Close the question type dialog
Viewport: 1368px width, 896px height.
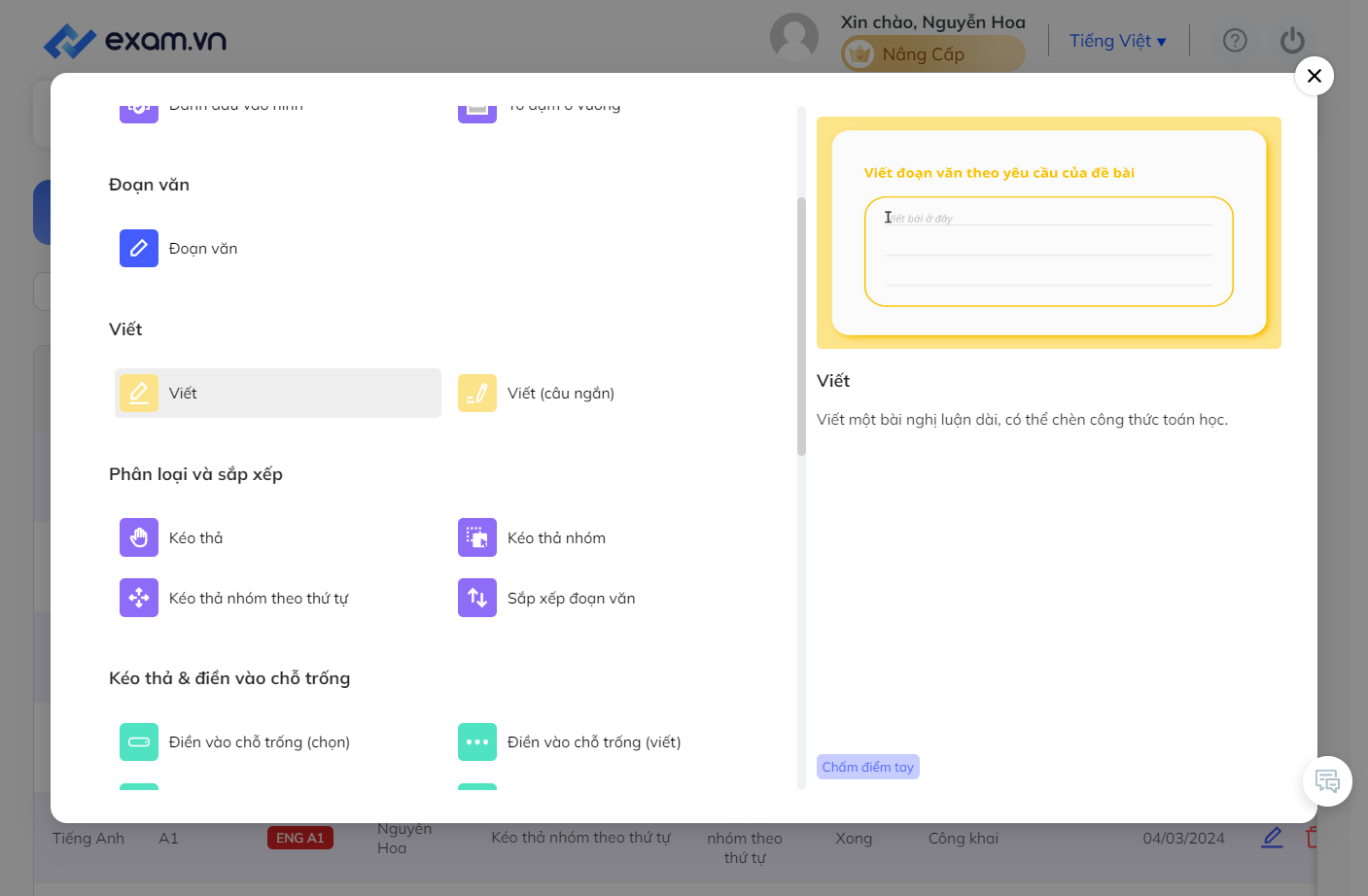(x=1315, y=76)
